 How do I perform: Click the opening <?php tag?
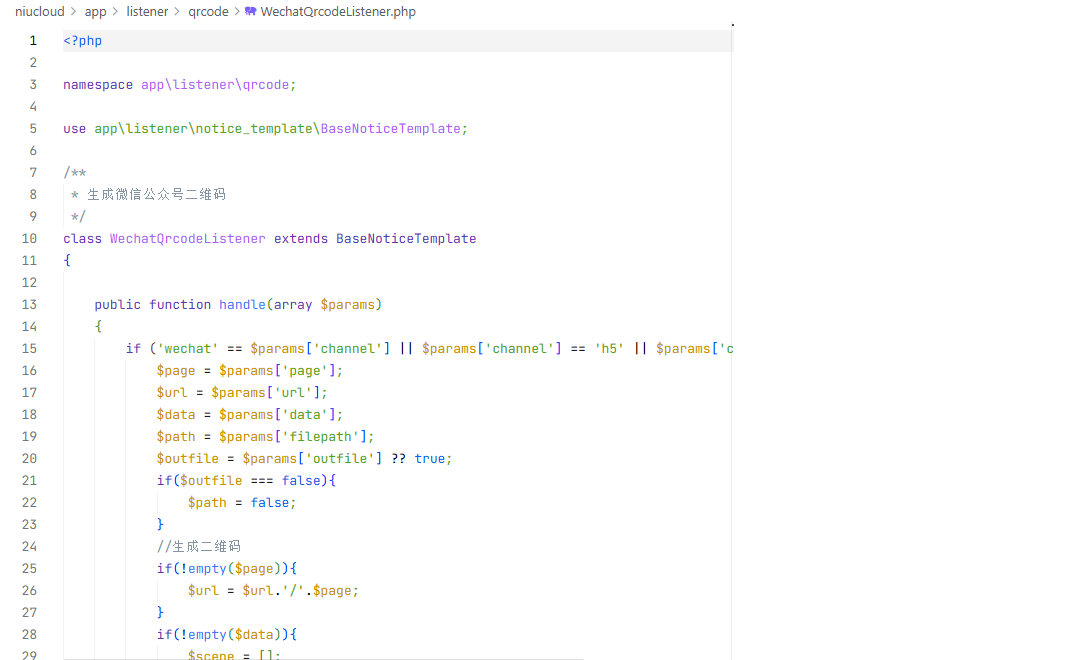[82, 41]
